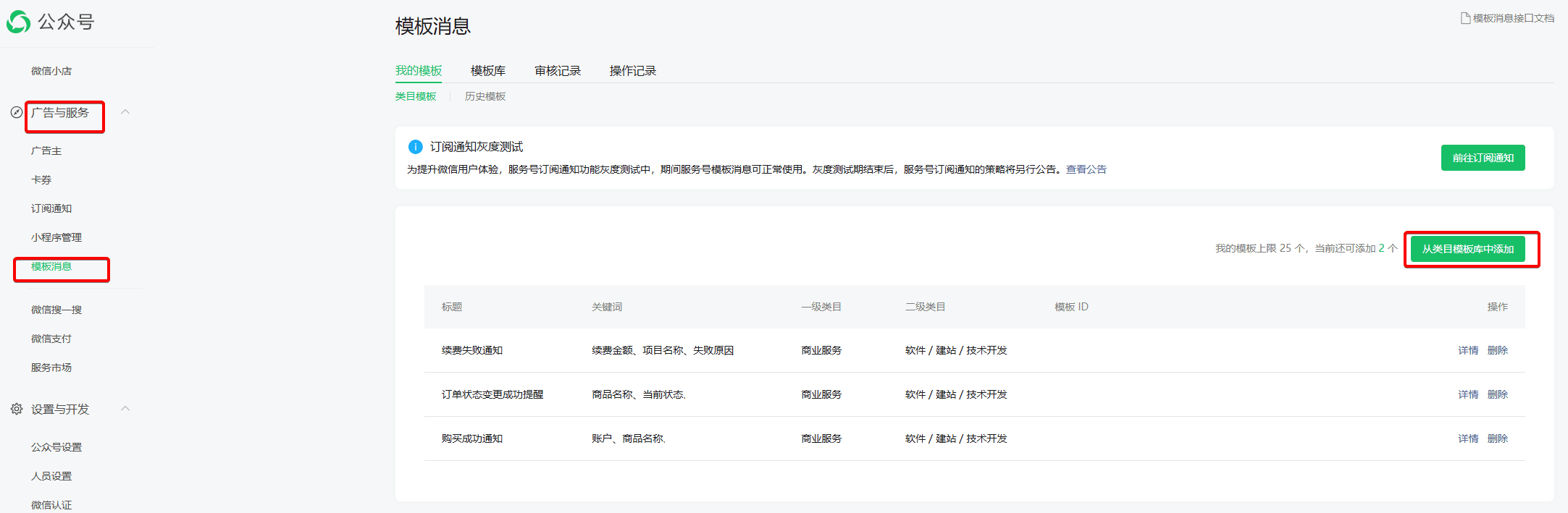Delete the 购买成功通知 template
The width and height of the screenshot is (1568, 513).
tap(1498, 438)
